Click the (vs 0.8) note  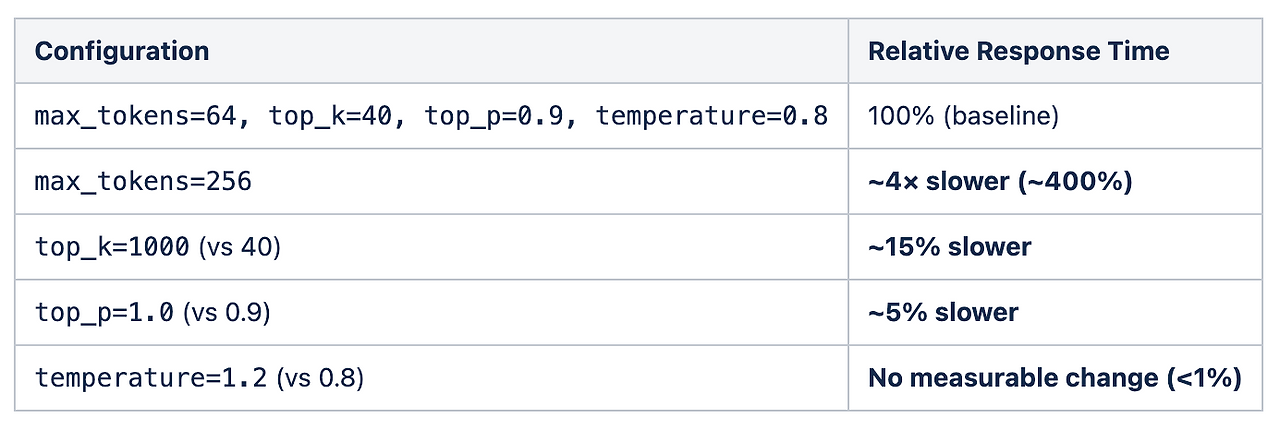pyautogui.click(x=322, y=378)
